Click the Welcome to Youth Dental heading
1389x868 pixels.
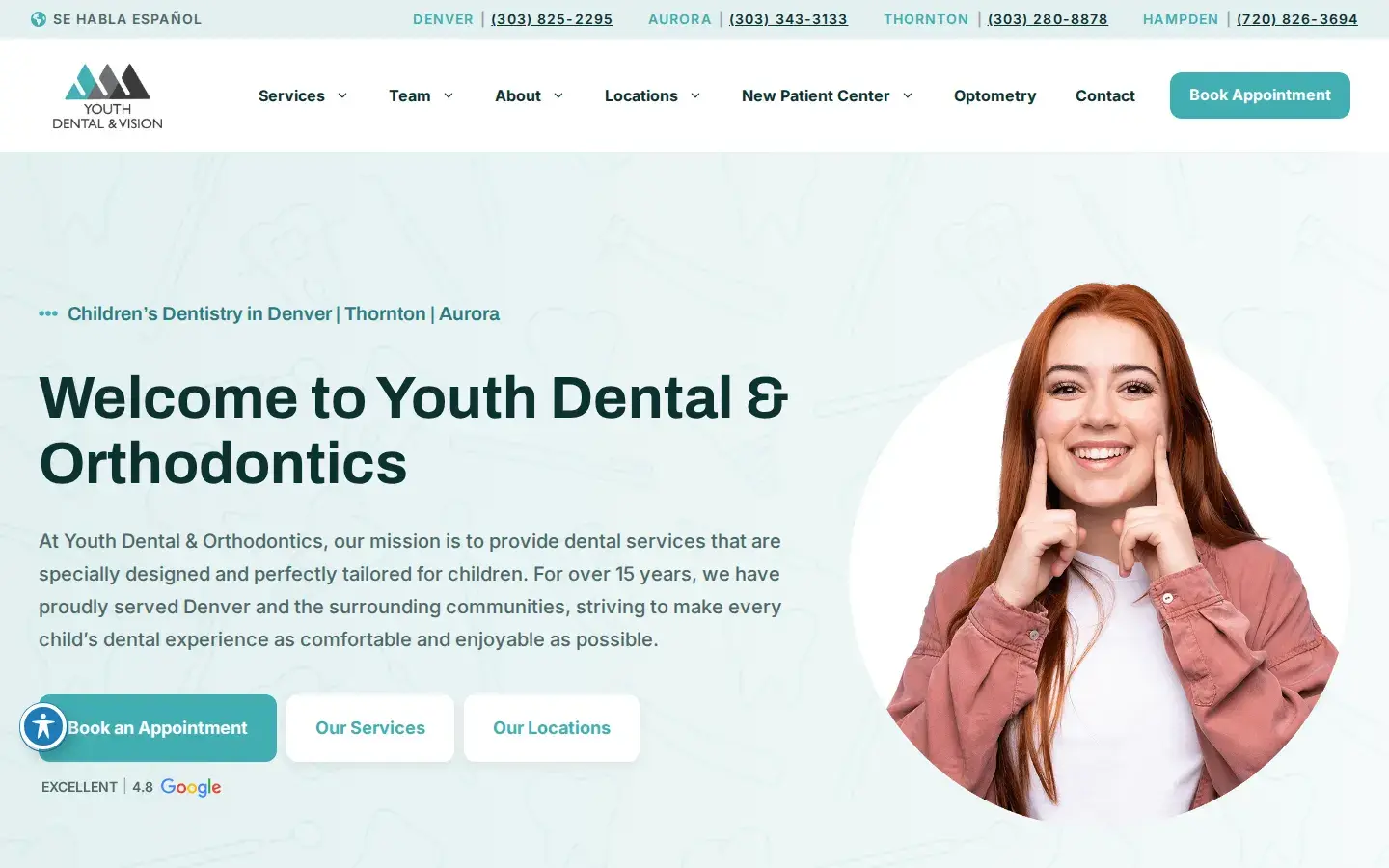click(x=413, y=430)
